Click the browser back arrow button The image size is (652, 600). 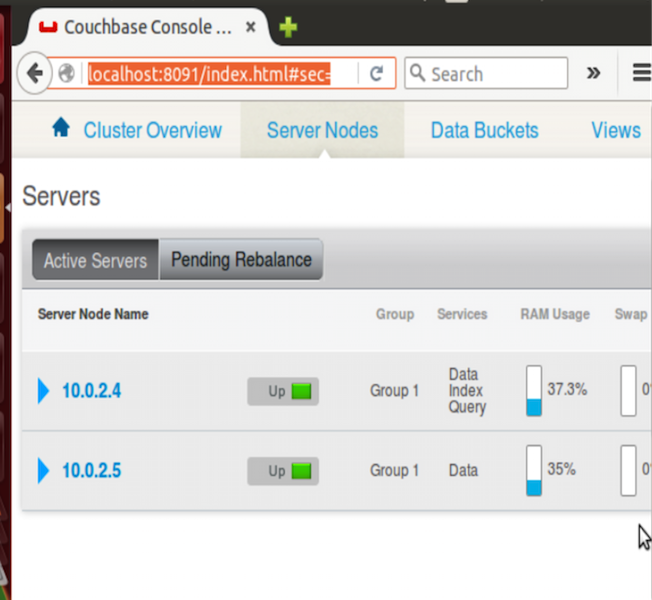point(35,74)
